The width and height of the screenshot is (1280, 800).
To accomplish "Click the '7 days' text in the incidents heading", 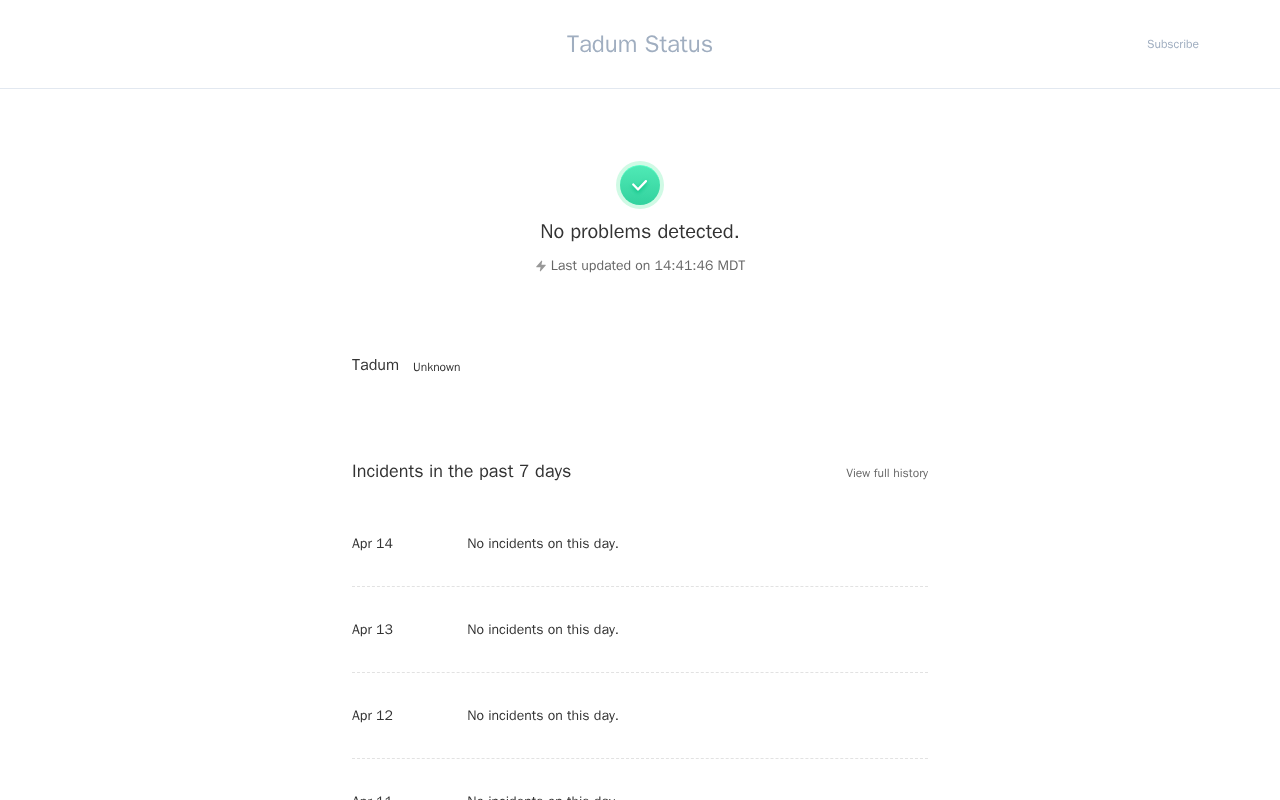I will coord(545,471).
